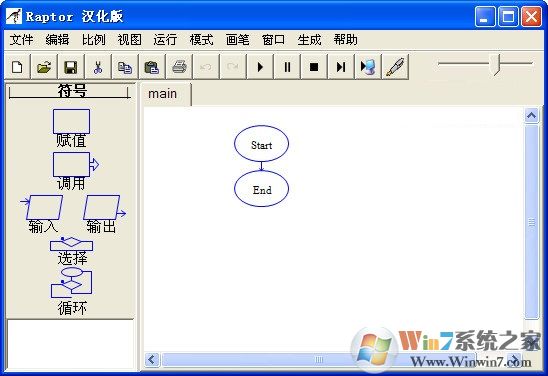Click the Print toolbar icon
548x376 pixels.
click(179, 66)
